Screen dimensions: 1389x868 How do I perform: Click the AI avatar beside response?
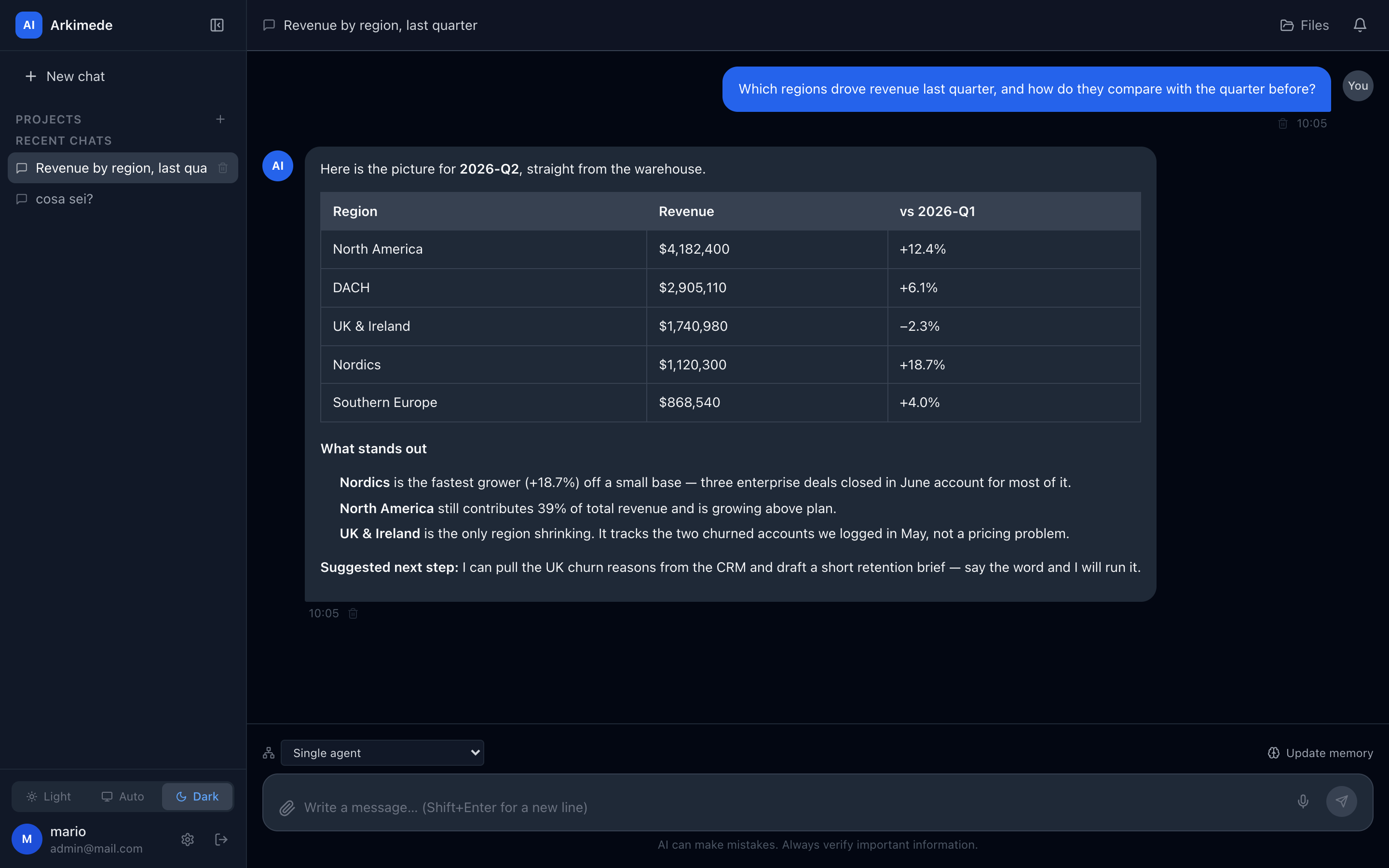point(278,166)
